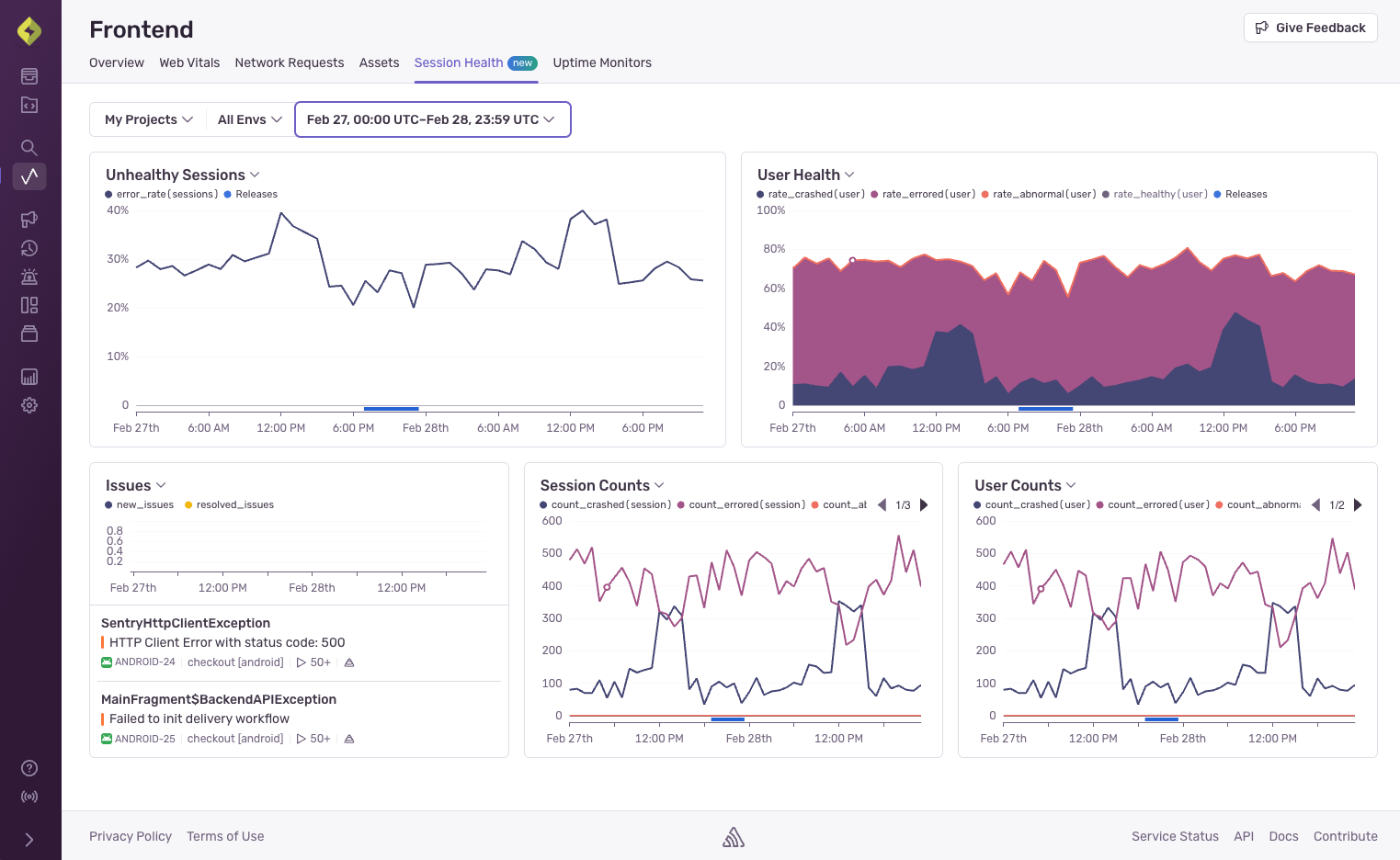Toggle the resolved_issues legend series

[x=229, y=504]
